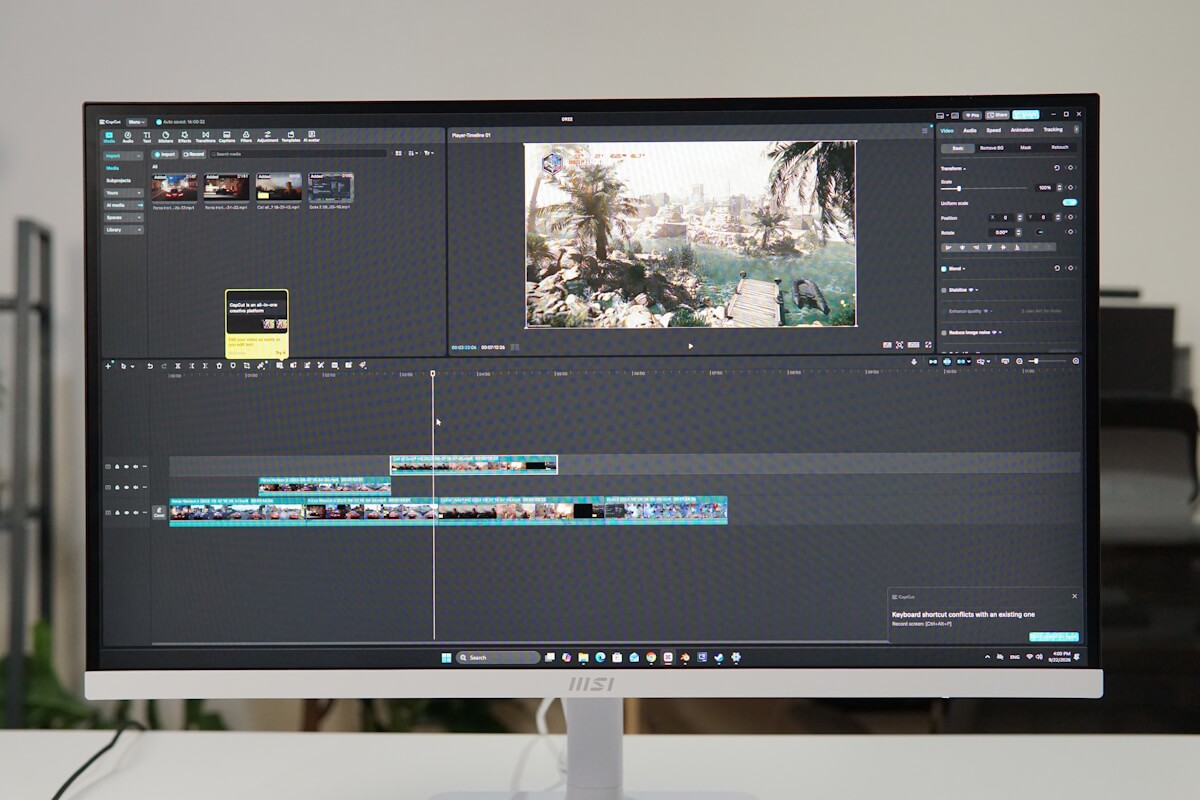Open the Text tool tab
The image size is (1200, 800).
click(x=147, y=135)
